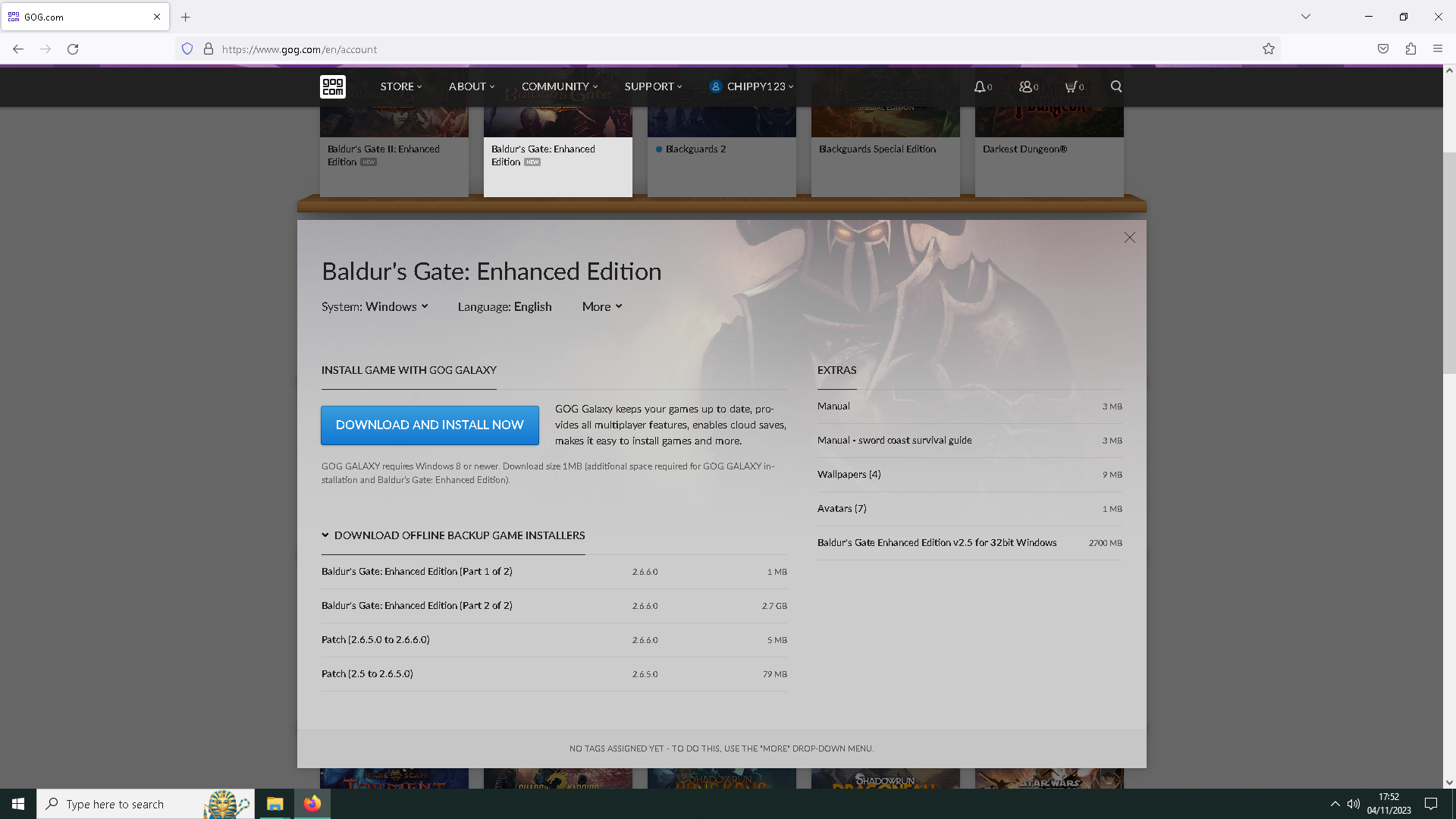Expand the More dropdown

coord(602,306)
